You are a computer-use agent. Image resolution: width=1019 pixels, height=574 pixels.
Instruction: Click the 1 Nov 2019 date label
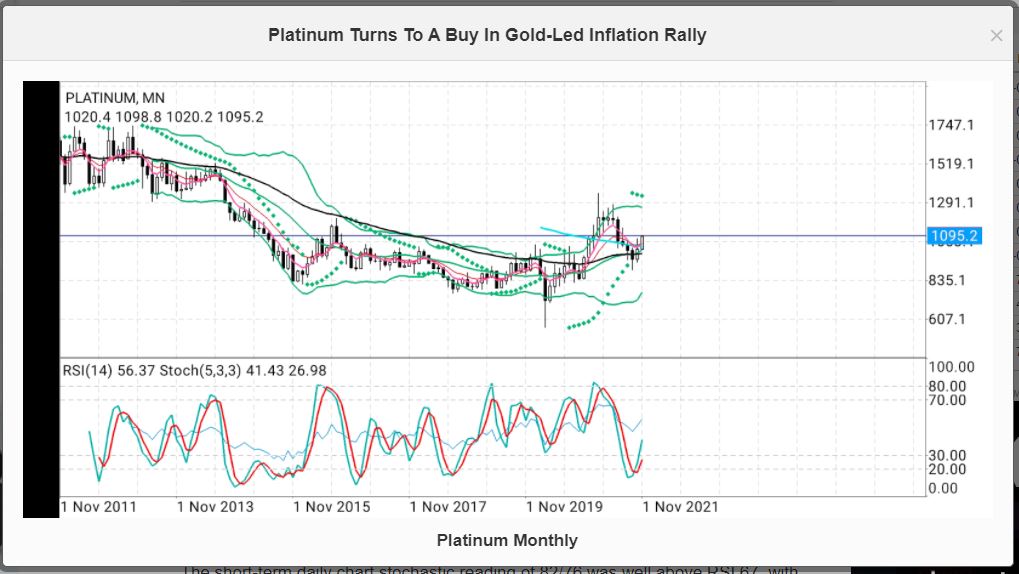[x=564, y=507]
